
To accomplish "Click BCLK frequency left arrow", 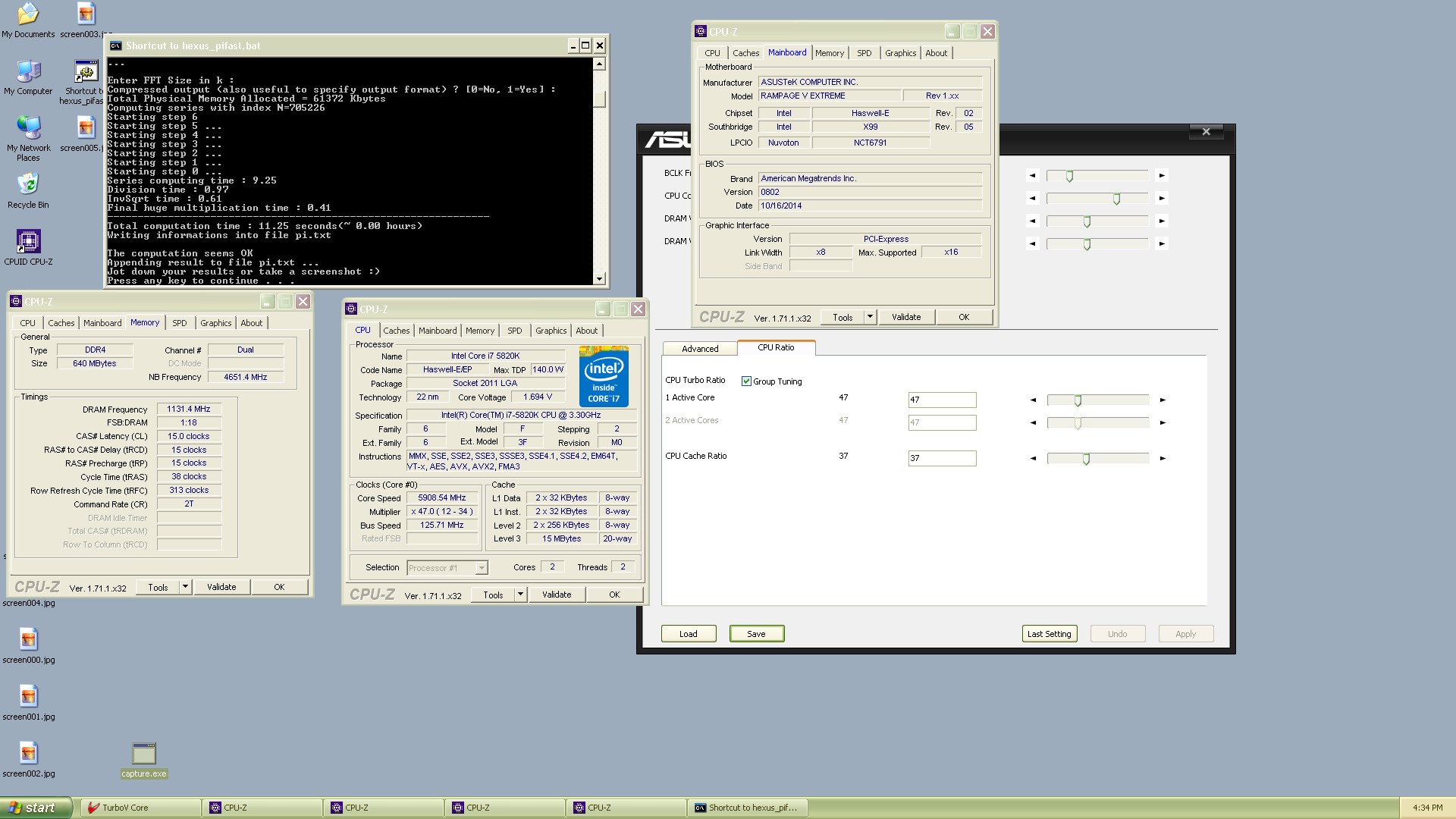I will pos(1032,175).
